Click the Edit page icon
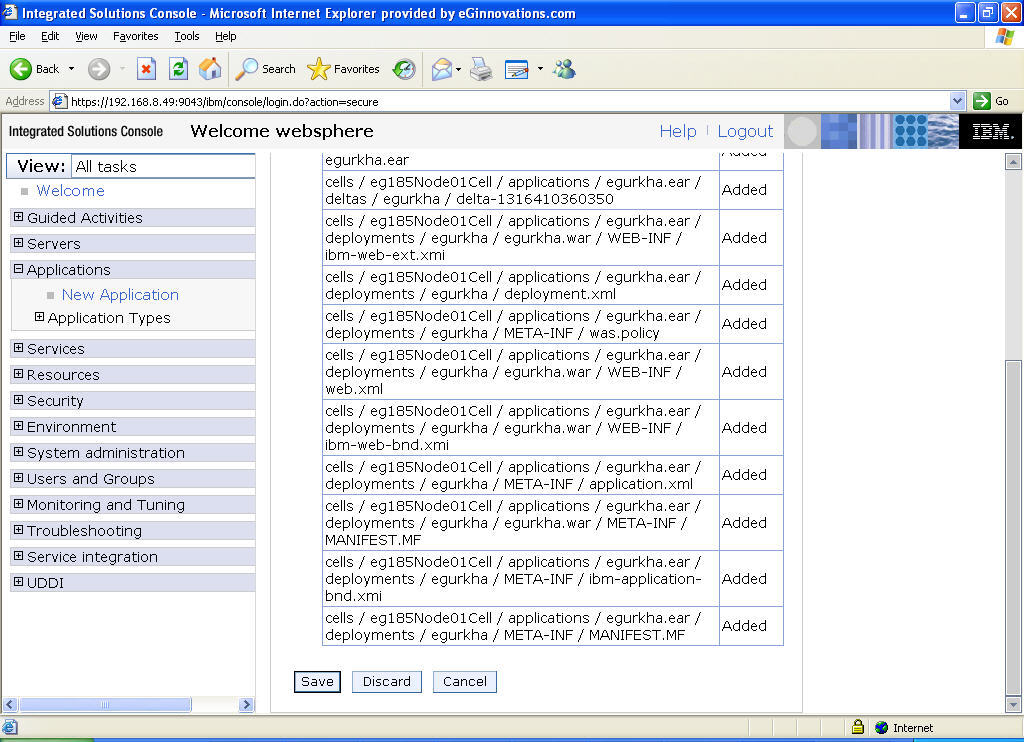Image resolution: width=1024 pixels, height=742 pixels. click(x=517, y=69)
